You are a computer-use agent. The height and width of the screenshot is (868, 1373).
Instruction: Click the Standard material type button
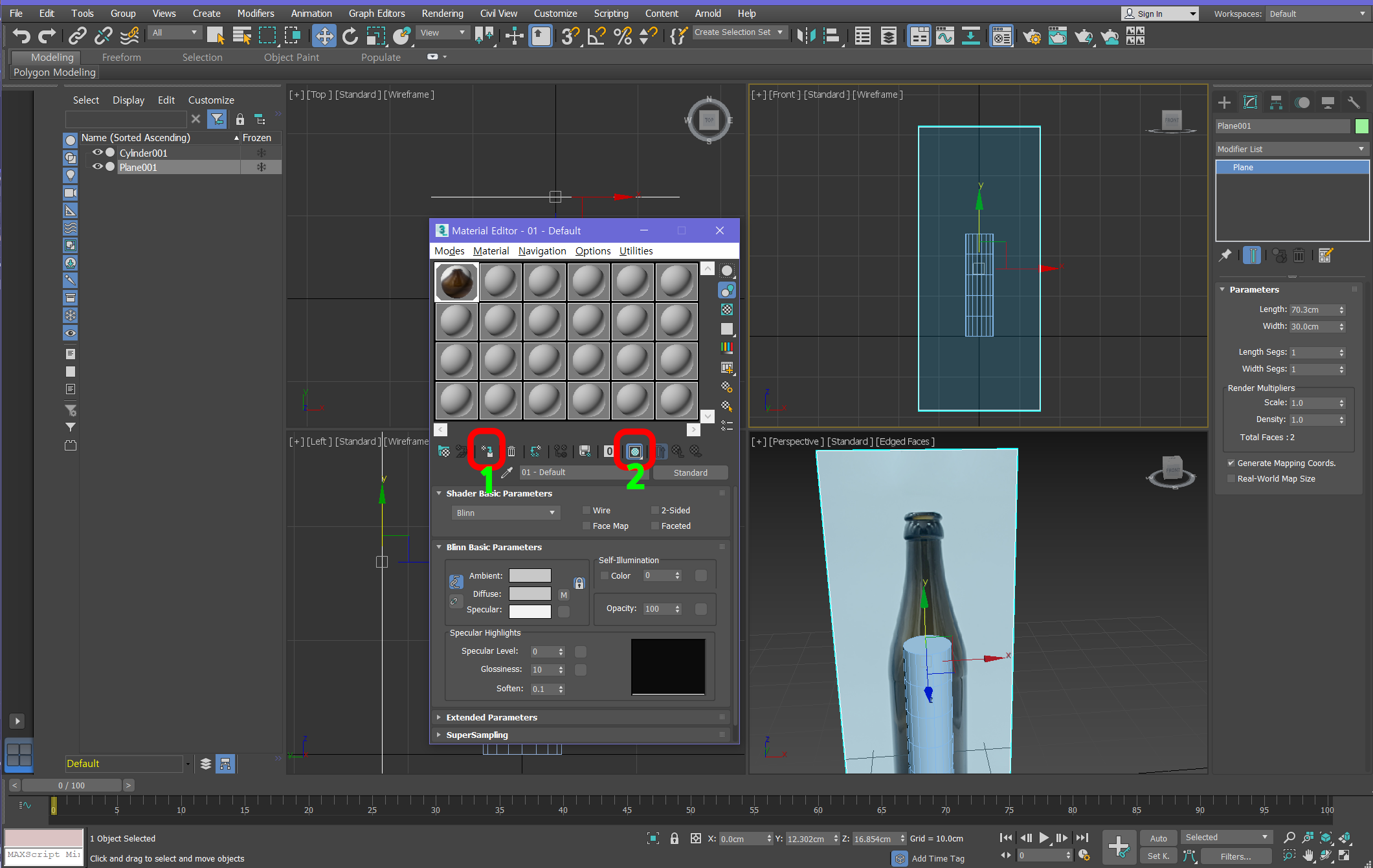click(690, 473)
